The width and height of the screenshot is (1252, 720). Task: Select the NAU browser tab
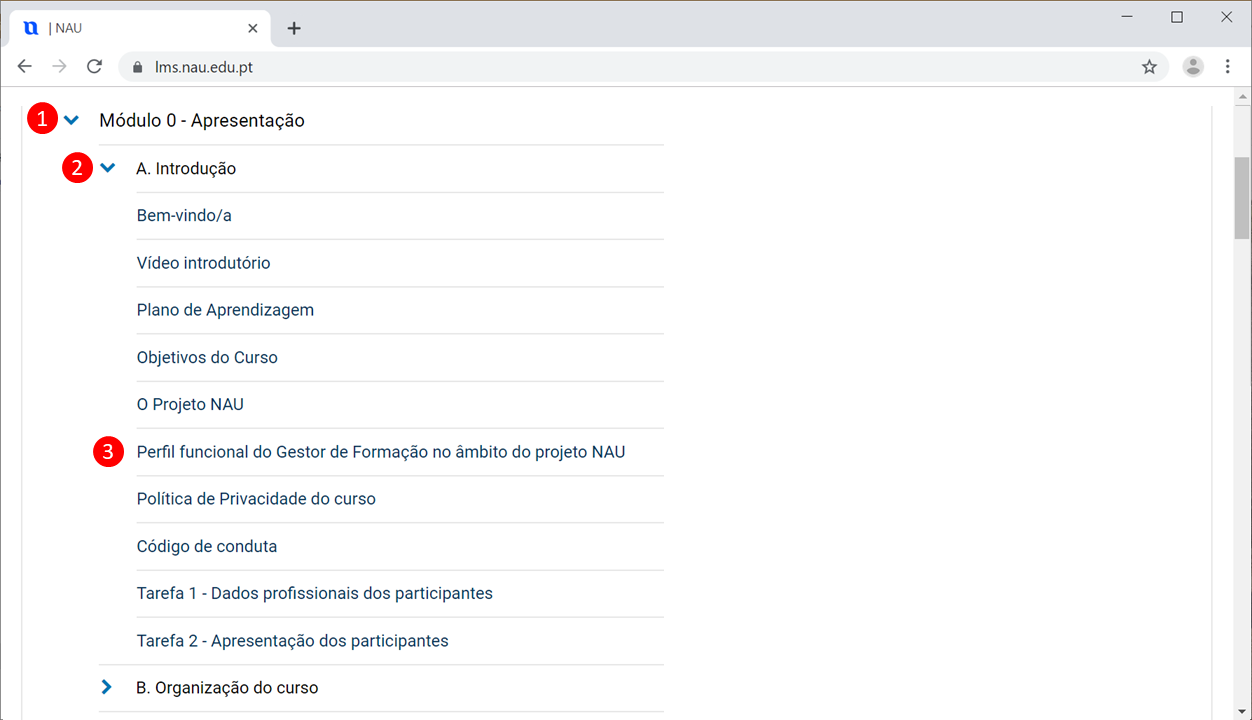pos(130,28)
